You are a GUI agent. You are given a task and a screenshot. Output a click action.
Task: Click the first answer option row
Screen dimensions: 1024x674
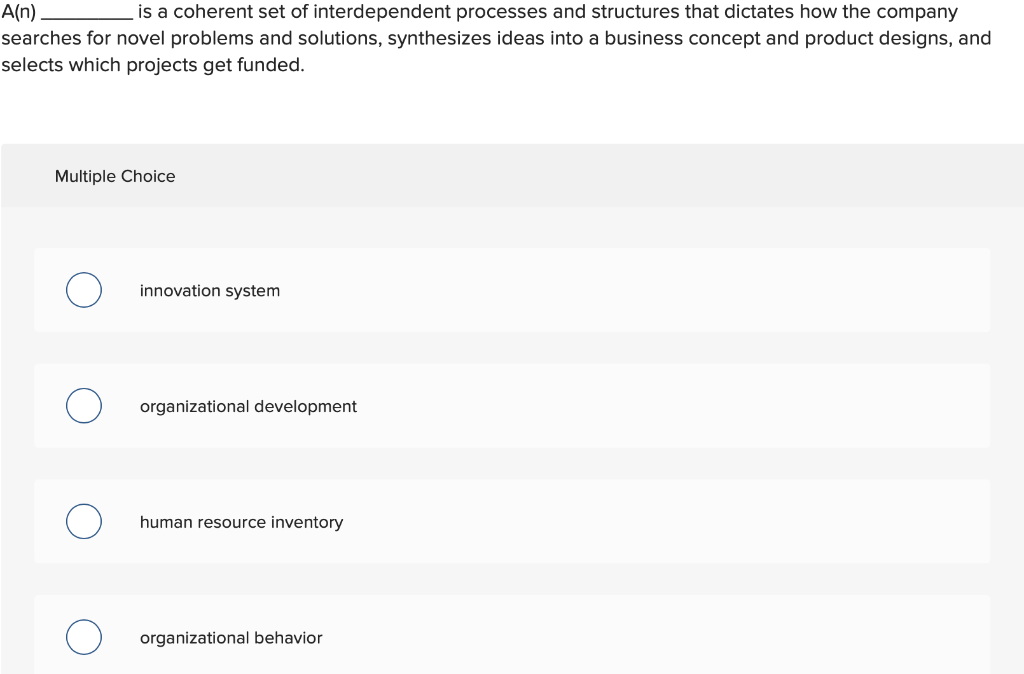click(512, 290)
